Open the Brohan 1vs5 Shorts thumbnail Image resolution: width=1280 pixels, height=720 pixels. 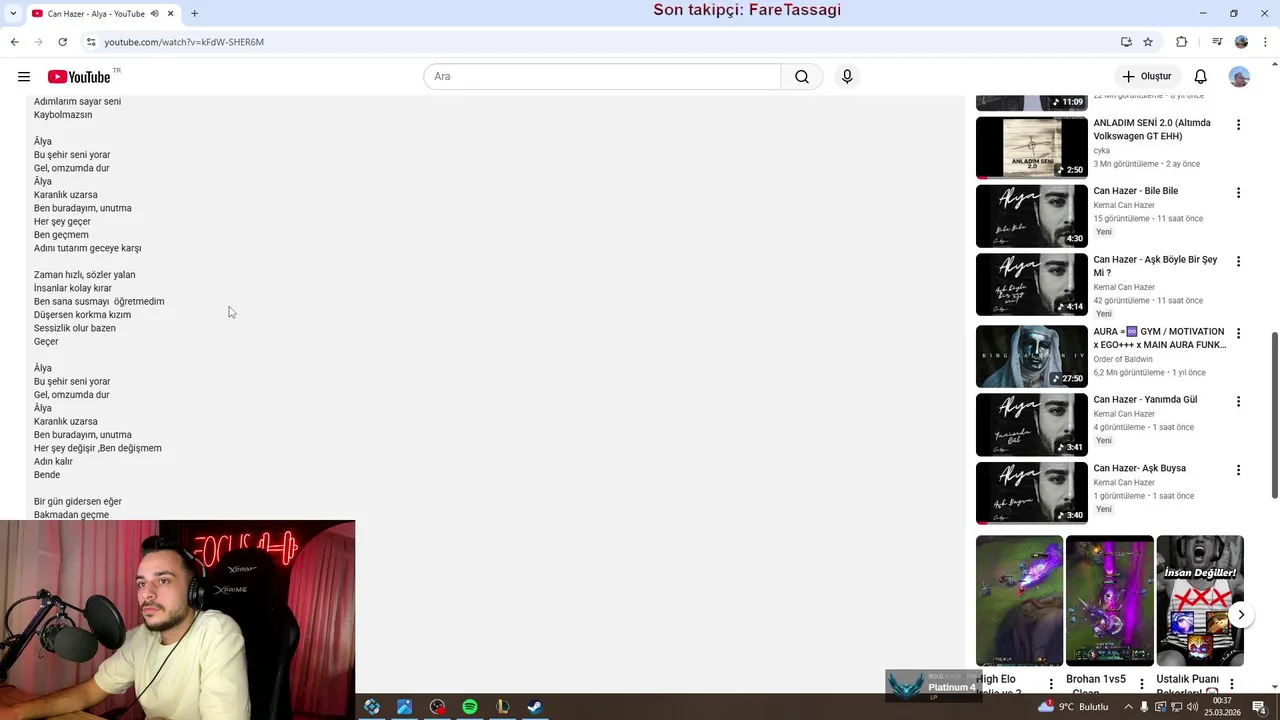(1110, 601)
